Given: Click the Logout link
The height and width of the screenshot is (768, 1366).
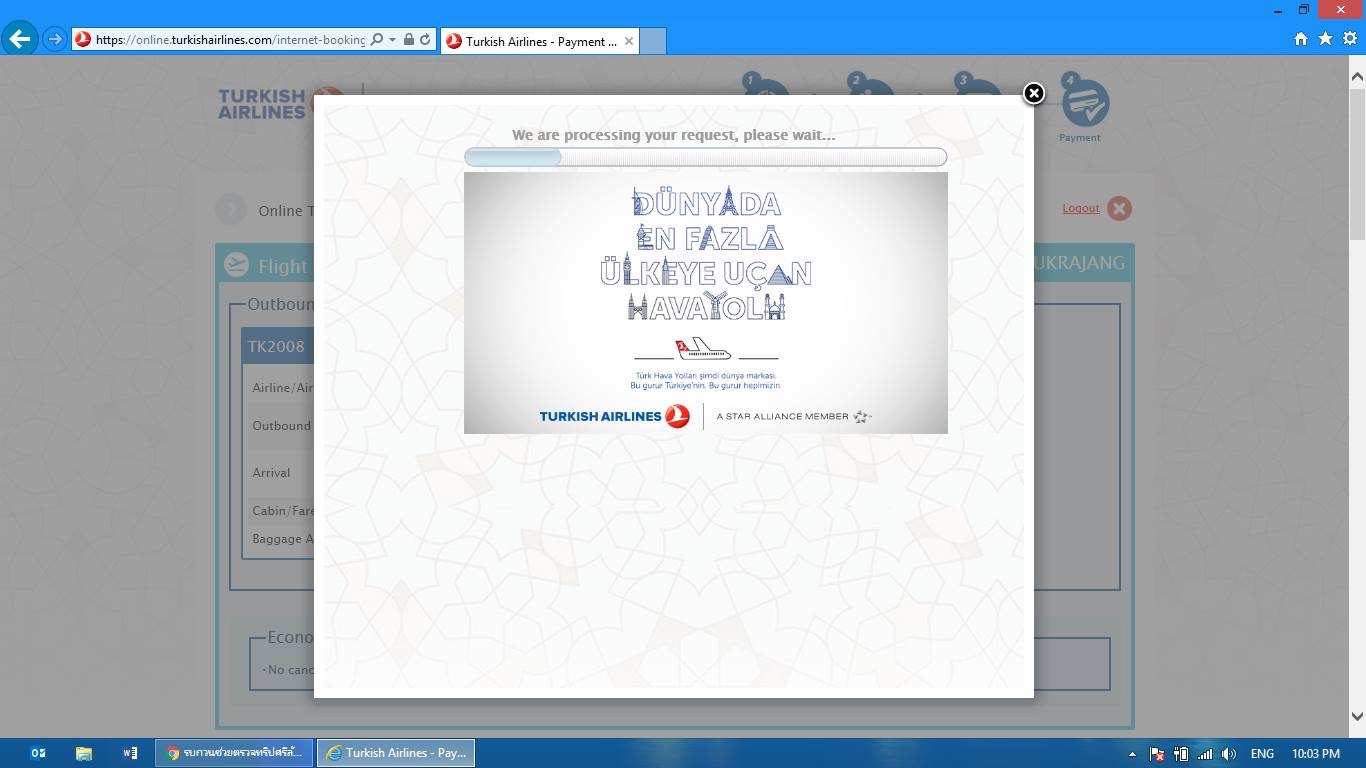Looking at the screenshot, I should coord(1081,208).
